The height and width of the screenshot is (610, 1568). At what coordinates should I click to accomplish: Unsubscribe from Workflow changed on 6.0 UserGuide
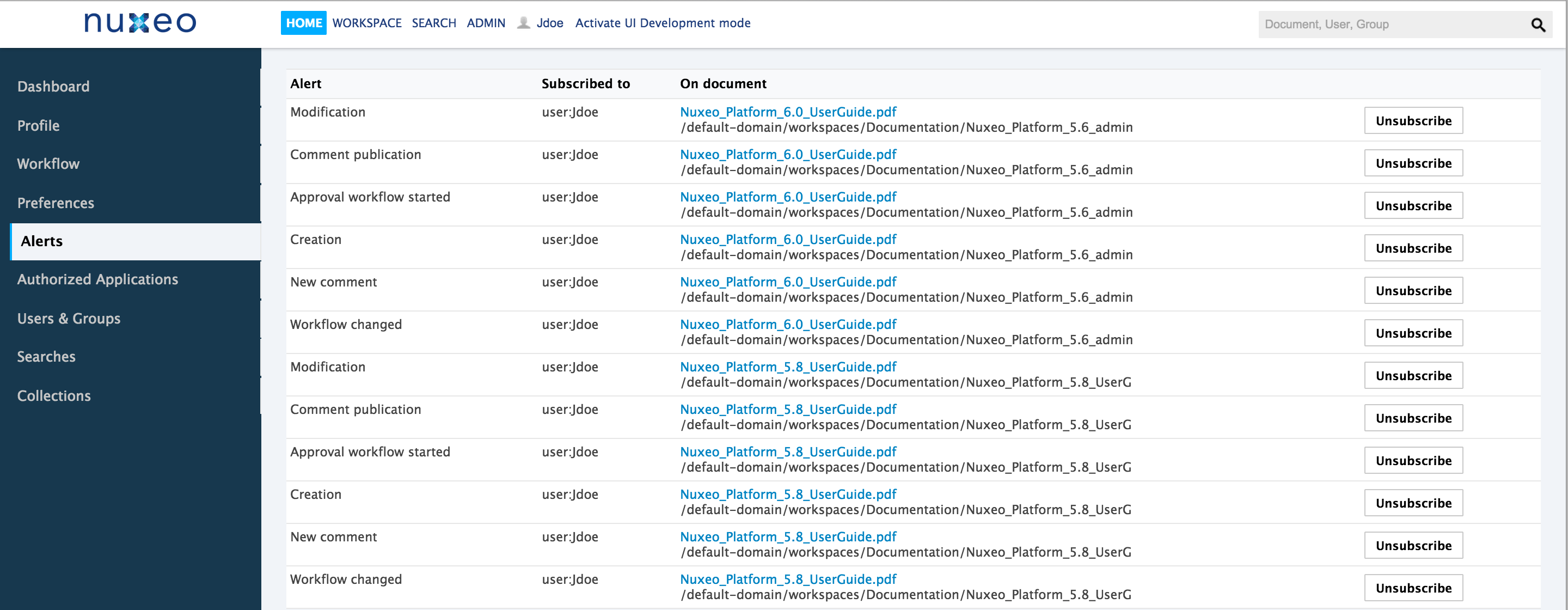1413,333
